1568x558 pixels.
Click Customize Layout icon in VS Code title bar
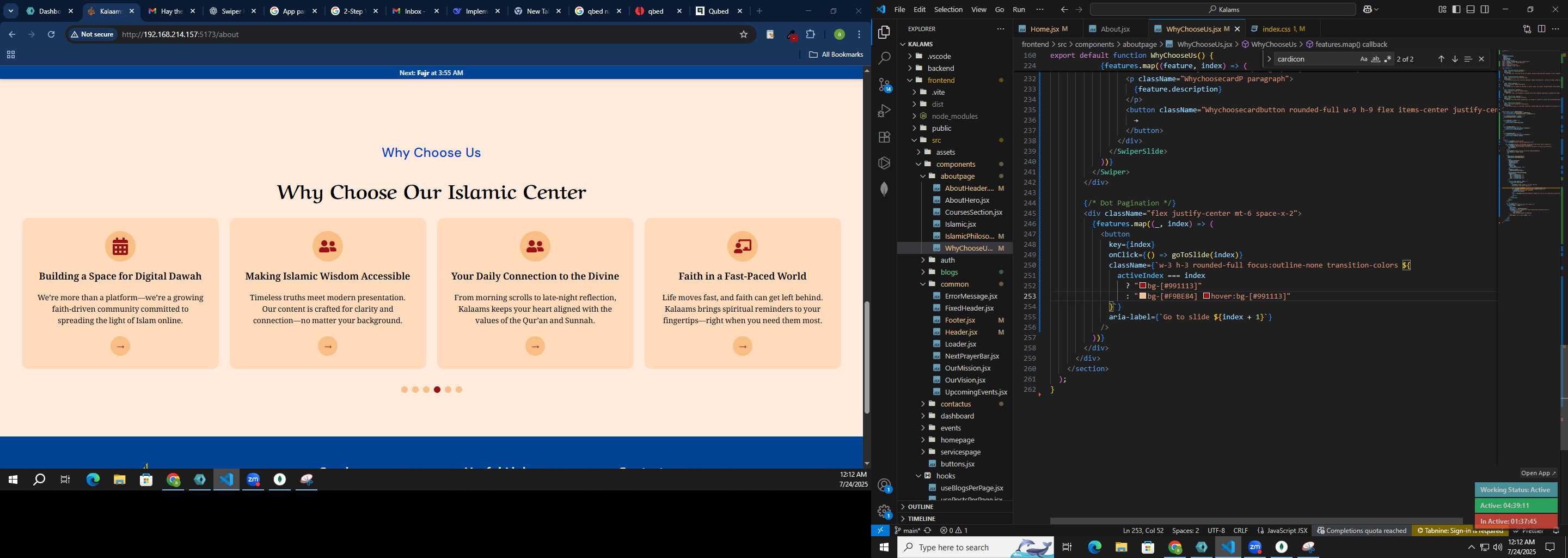tap(1442, 10)
